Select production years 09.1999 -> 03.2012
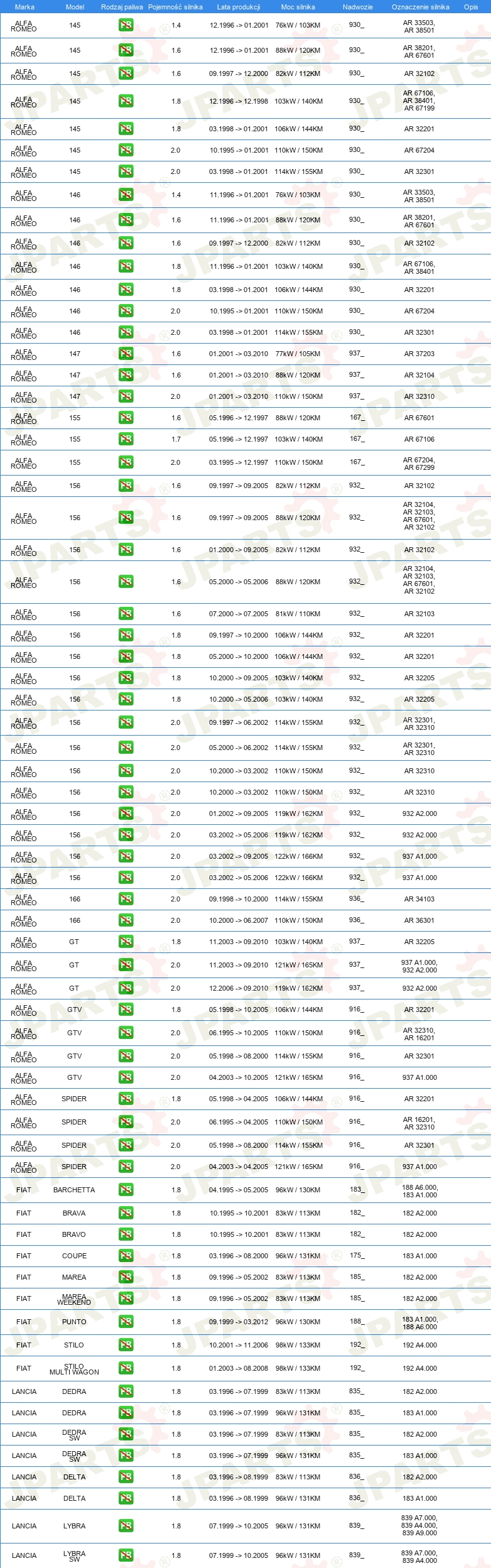The width and height of the screenshot is (491, 1568). 239,1322
